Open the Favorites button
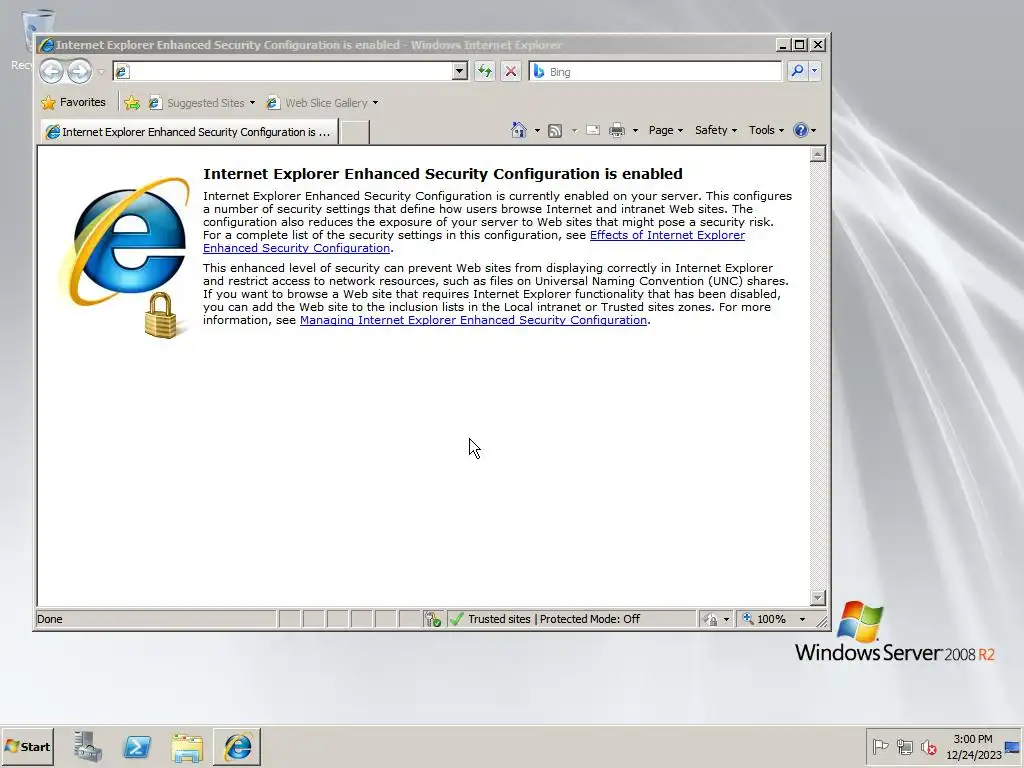This screenshot has height=768, width=1024. (x=73, y=103)
